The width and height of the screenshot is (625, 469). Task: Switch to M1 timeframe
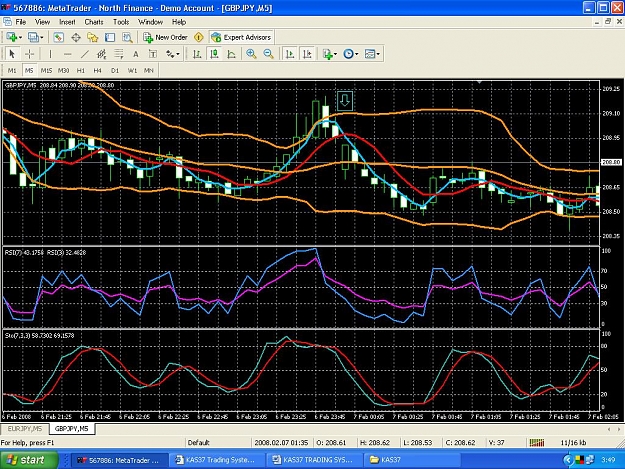[12, 71]
